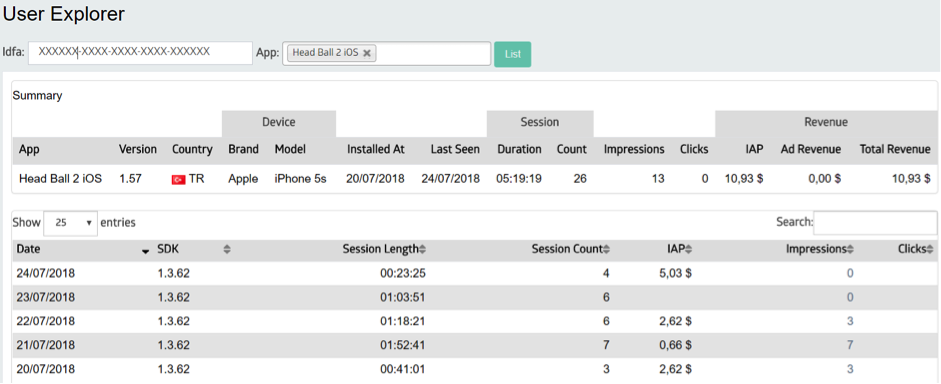Sort daily table by Impressions column
The height and width of the screenshot is (384, 941).
click(x=820, y=250)
